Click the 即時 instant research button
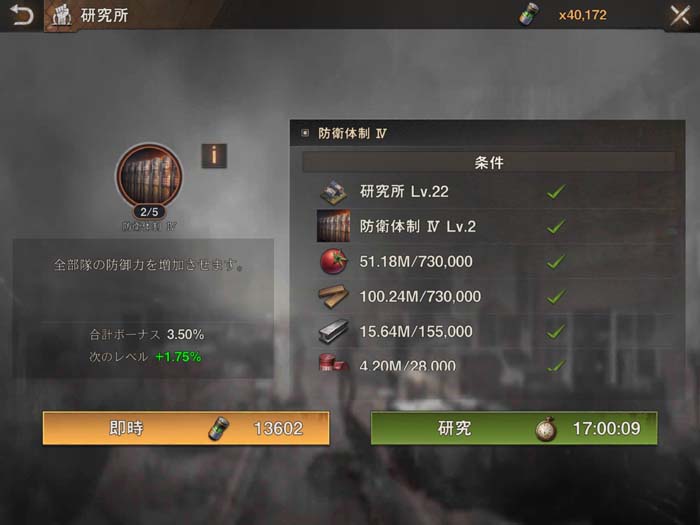 [x=186, y=428]
